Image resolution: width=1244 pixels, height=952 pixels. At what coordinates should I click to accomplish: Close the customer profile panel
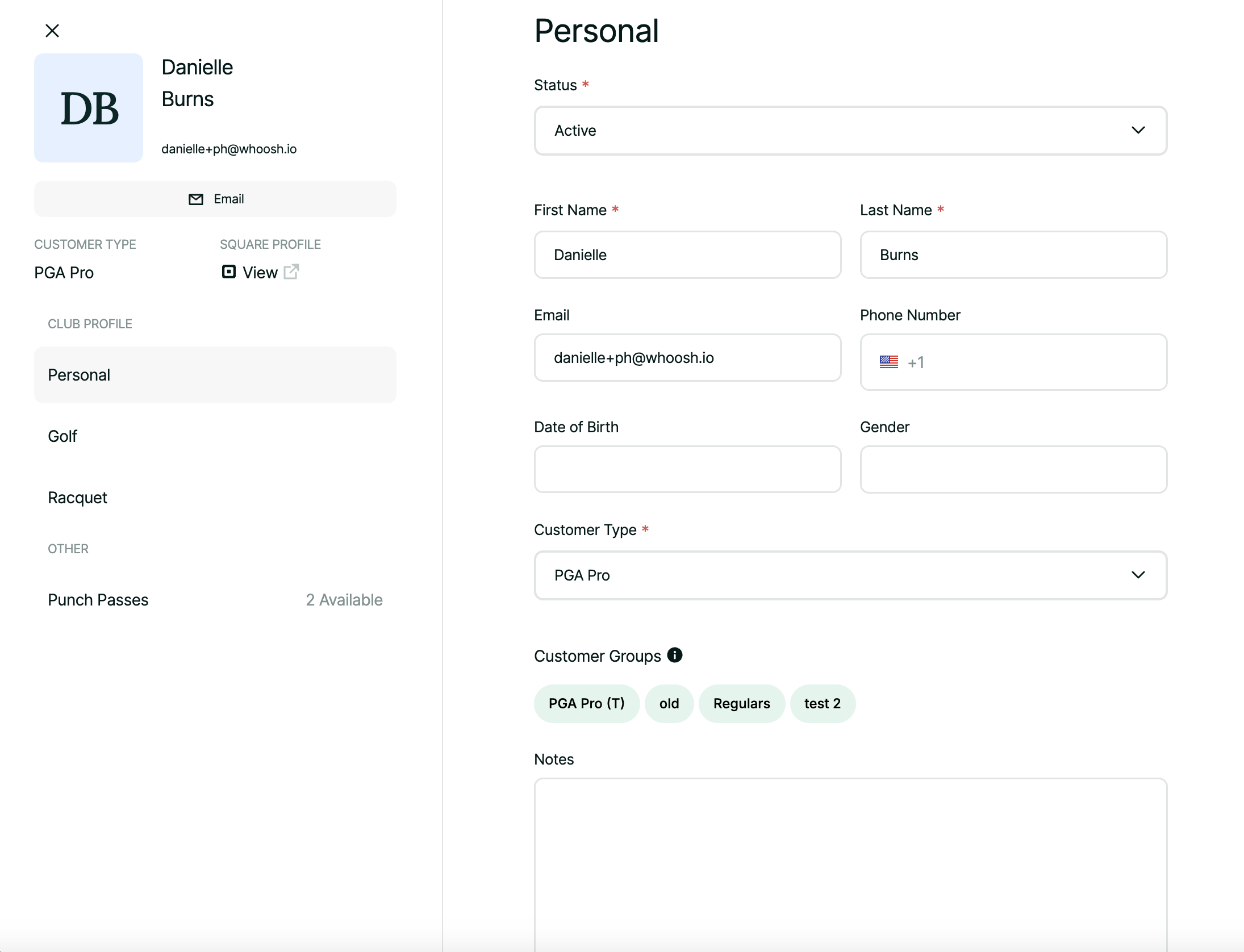[52, 31]
